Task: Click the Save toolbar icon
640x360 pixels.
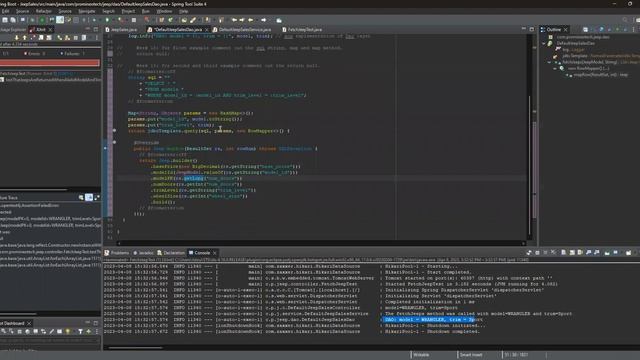Action: 5,20
